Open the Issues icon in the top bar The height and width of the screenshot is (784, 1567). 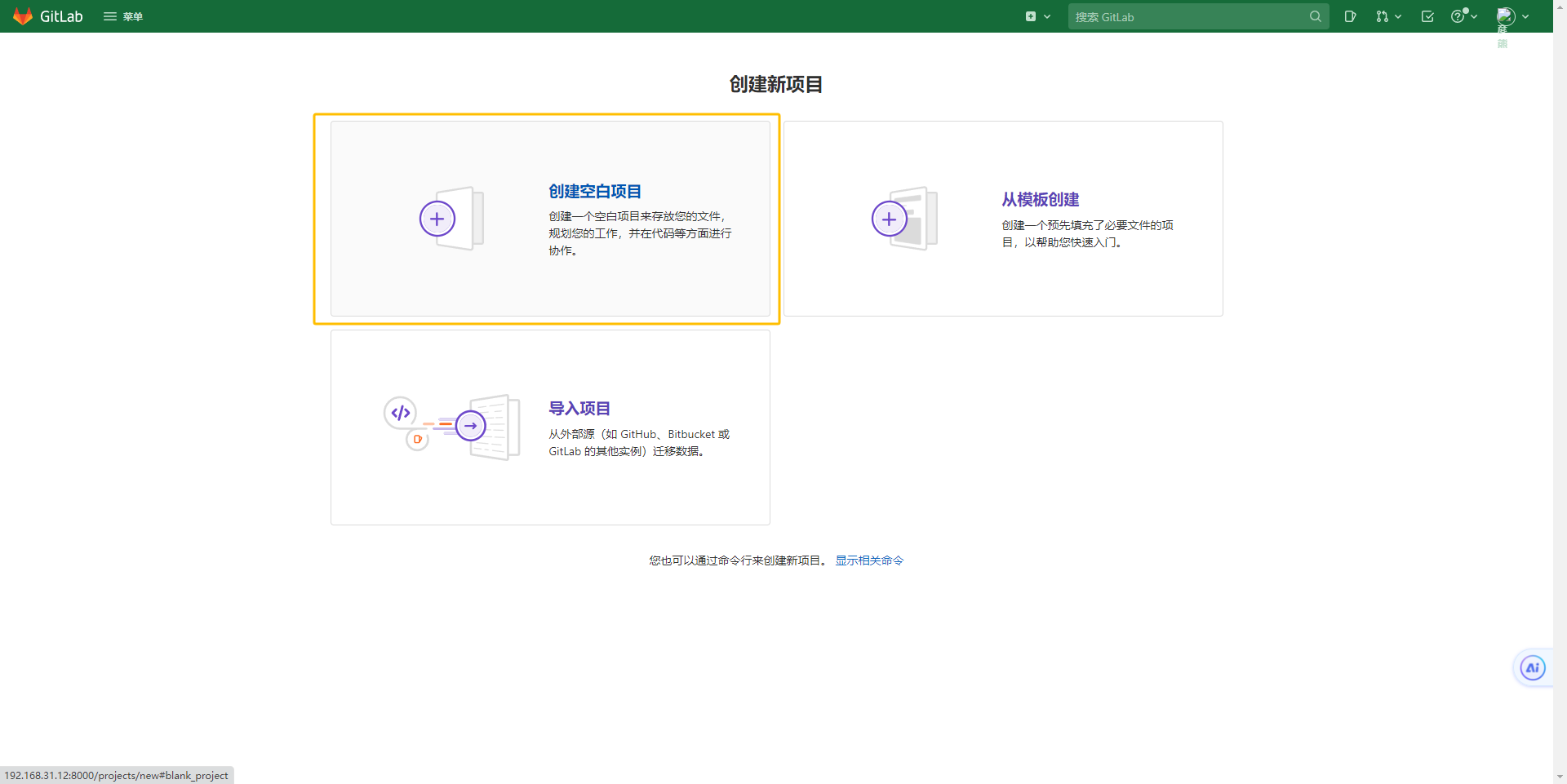pyautogui.click(x=1350, y=16)
